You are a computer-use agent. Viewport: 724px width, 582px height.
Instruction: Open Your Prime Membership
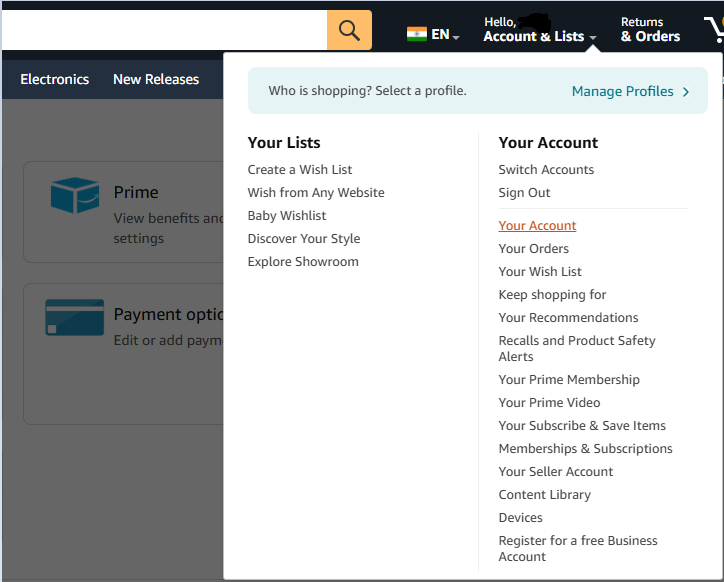[569, 380]
